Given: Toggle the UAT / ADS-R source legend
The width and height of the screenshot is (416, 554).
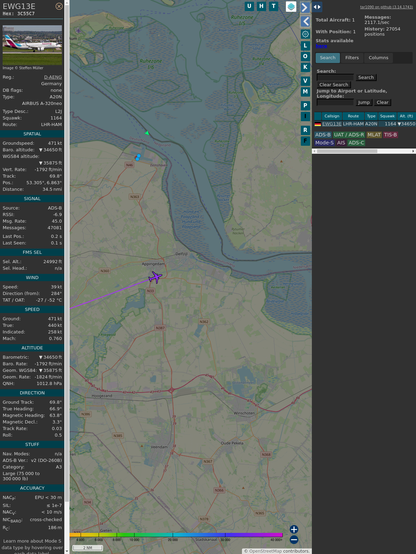Looking at the screenshot, I should point(349,135).
